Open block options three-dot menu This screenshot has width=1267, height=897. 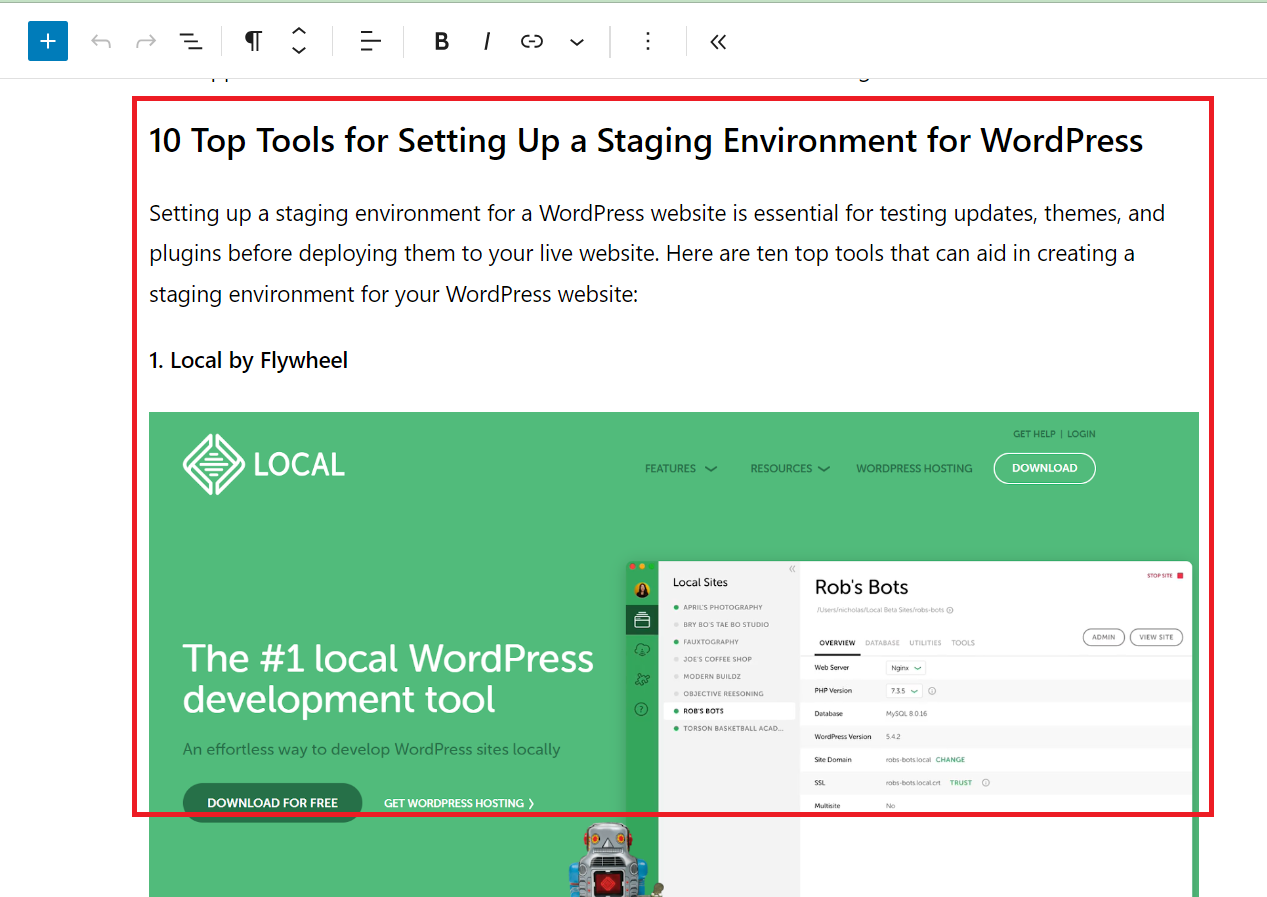(x=648, y=41)
